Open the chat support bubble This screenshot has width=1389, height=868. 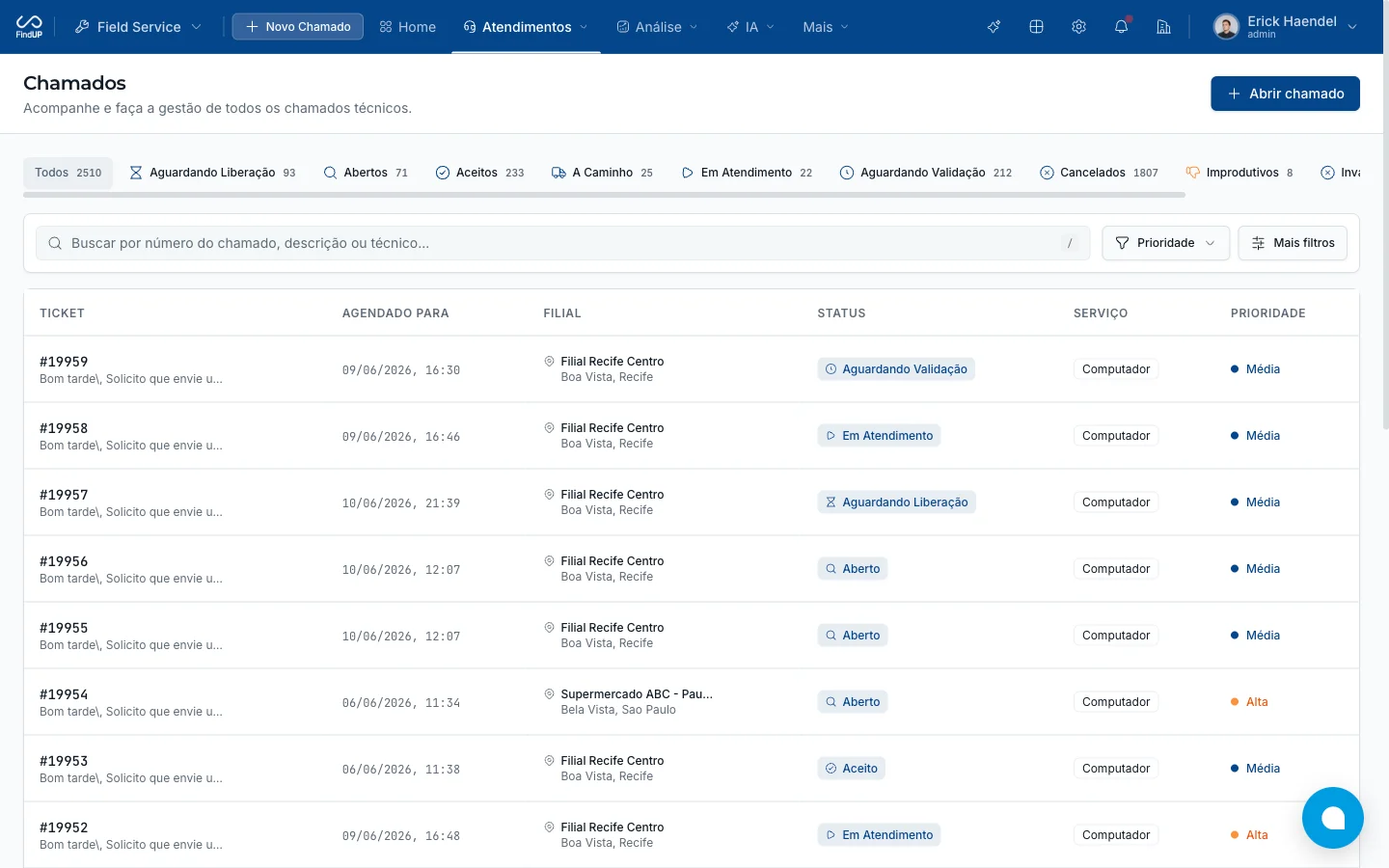[1332, 818]
